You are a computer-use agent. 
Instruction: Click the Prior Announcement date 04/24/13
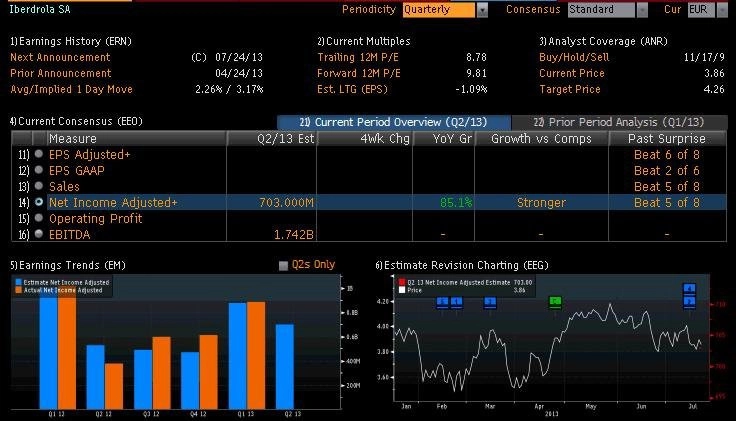[239, 73]
